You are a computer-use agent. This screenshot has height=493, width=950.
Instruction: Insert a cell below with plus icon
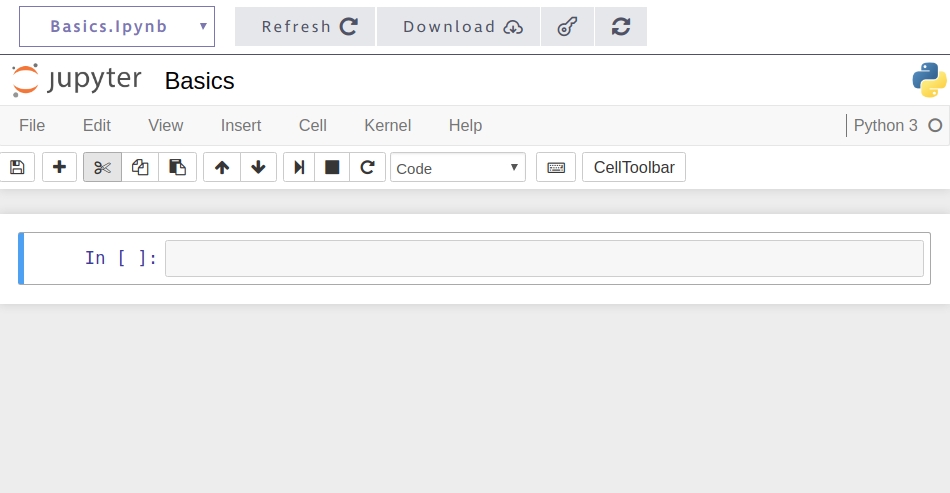coord(59,167)
